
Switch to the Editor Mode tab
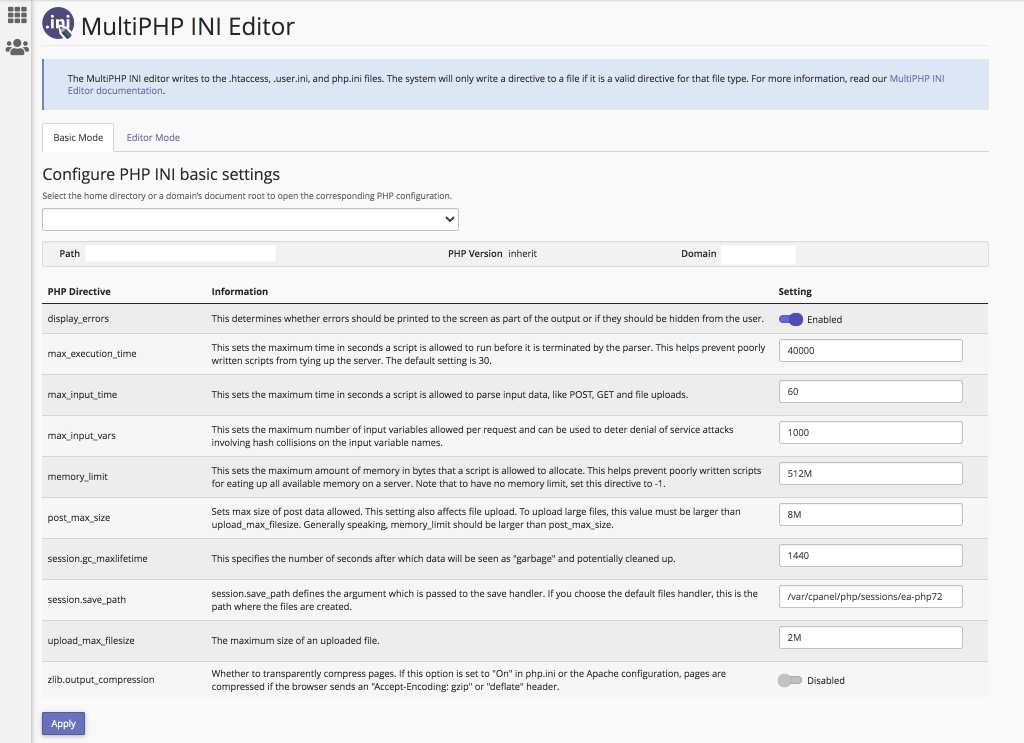[153, 136]
